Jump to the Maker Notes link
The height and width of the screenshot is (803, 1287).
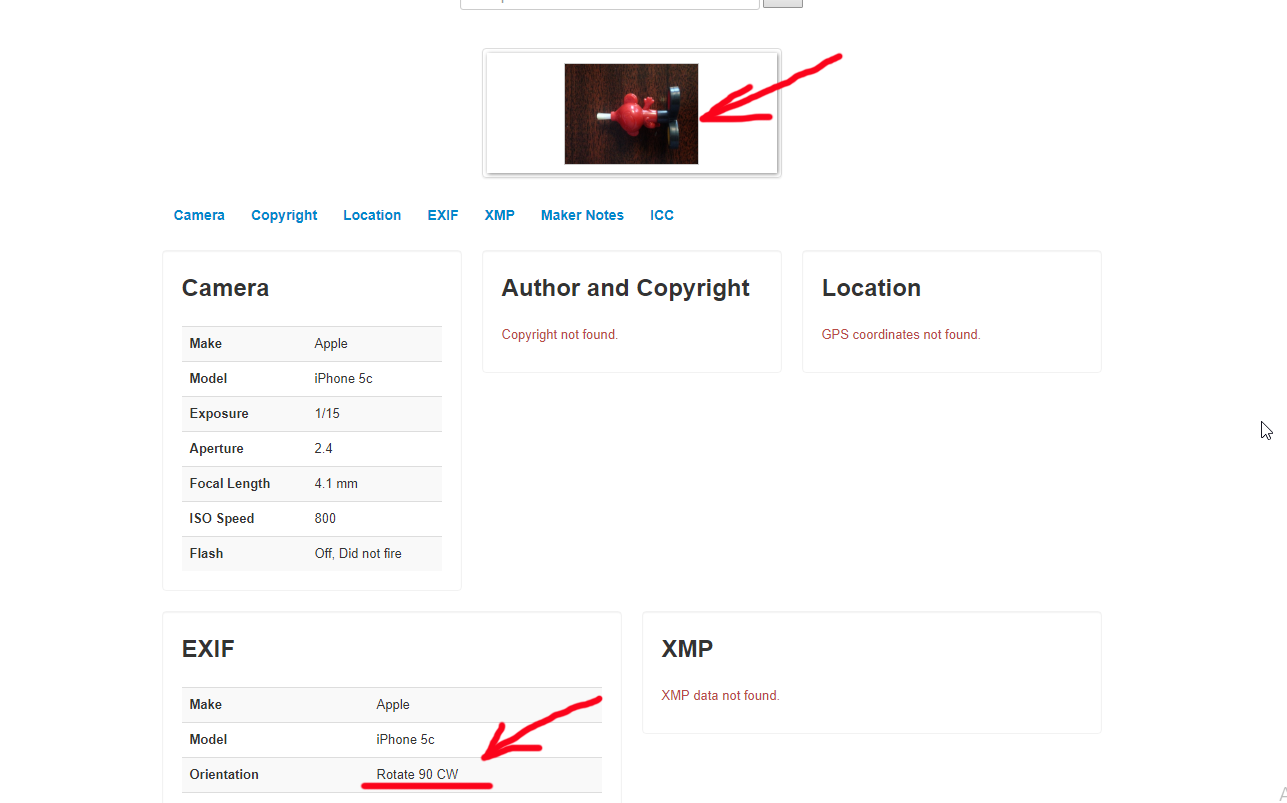tap(582, 215)
